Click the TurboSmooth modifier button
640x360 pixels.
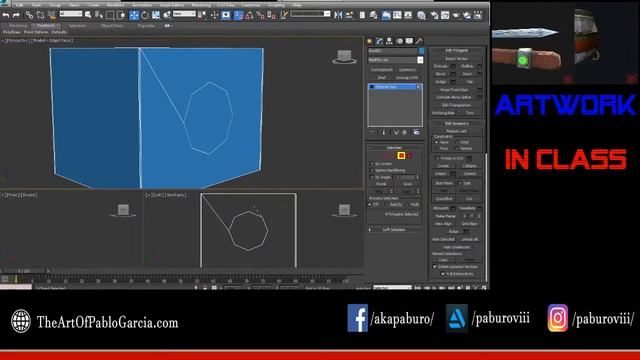[382, 70]
